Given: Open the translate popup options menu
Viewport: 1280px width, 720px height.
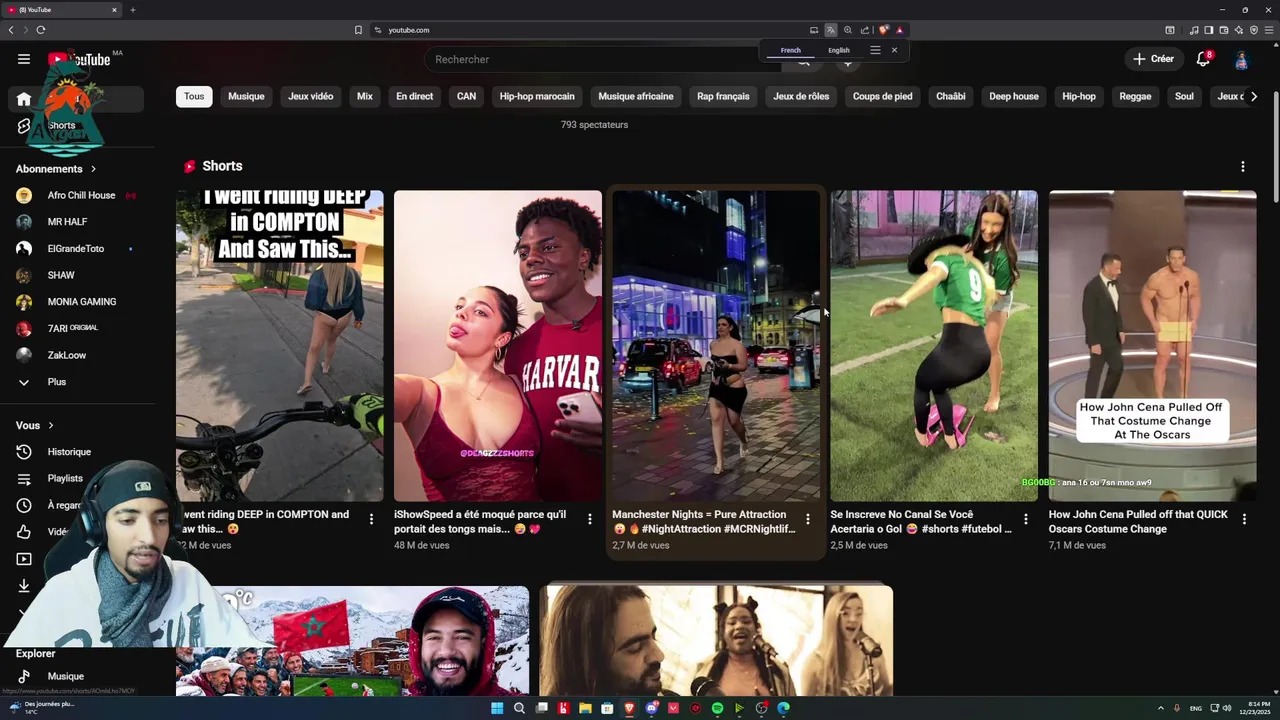Looking at the screenshot, I should (875, 50).
